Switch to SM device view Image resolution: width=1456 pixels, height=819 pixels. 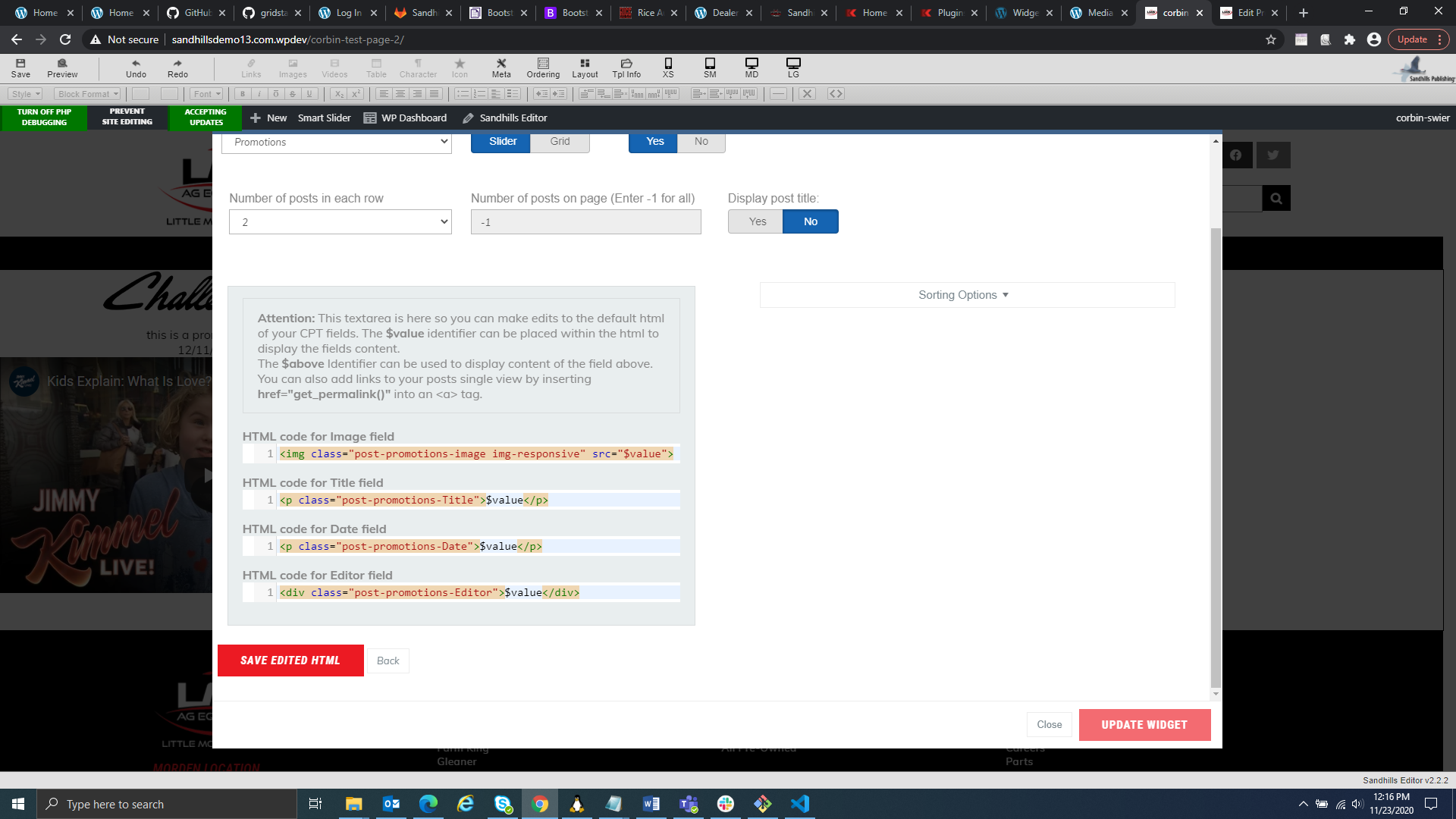pyautogui.click(x=710, y=67)
